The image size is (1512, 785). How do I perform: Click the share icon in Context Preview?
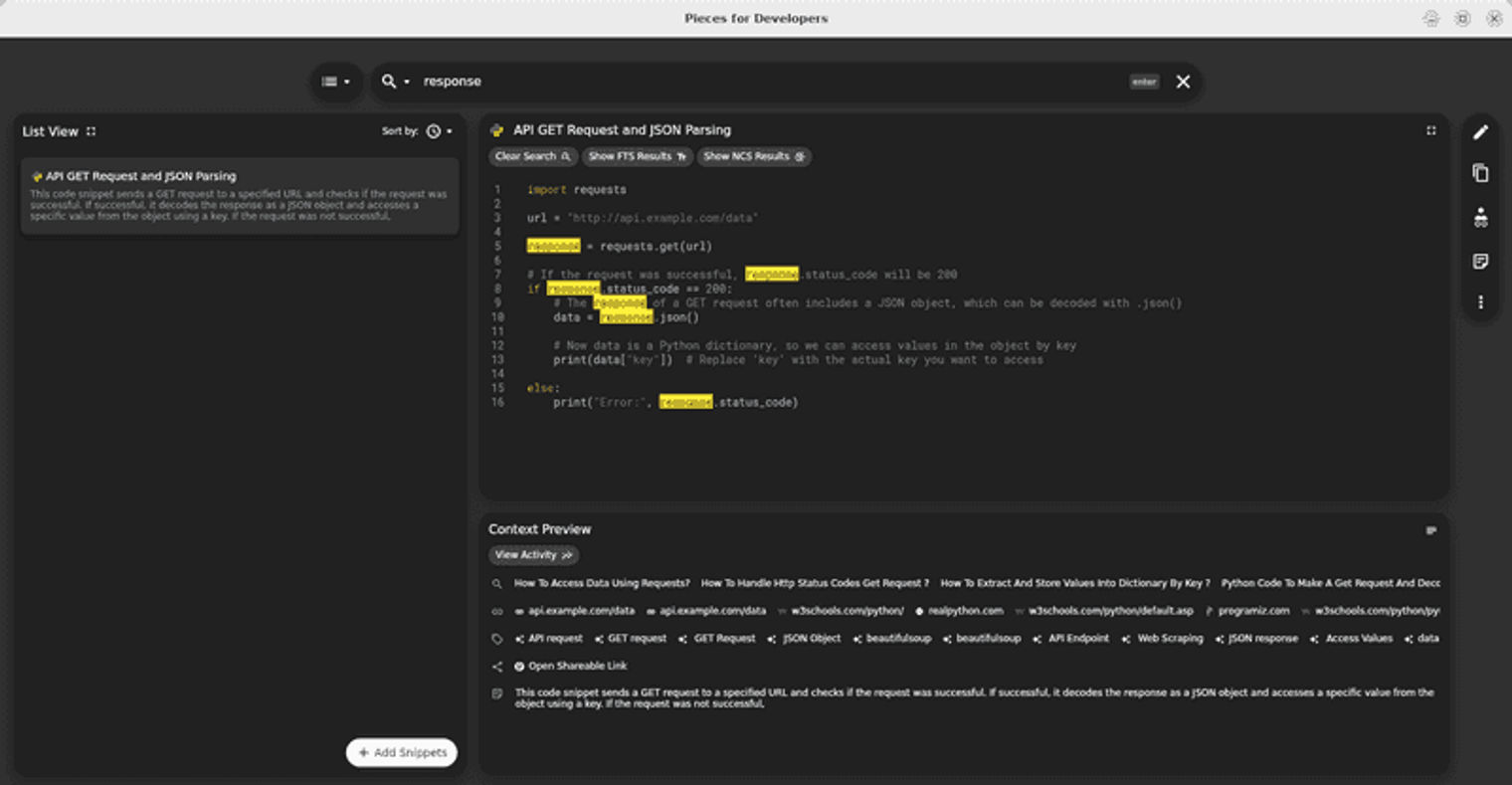[497, 667]
